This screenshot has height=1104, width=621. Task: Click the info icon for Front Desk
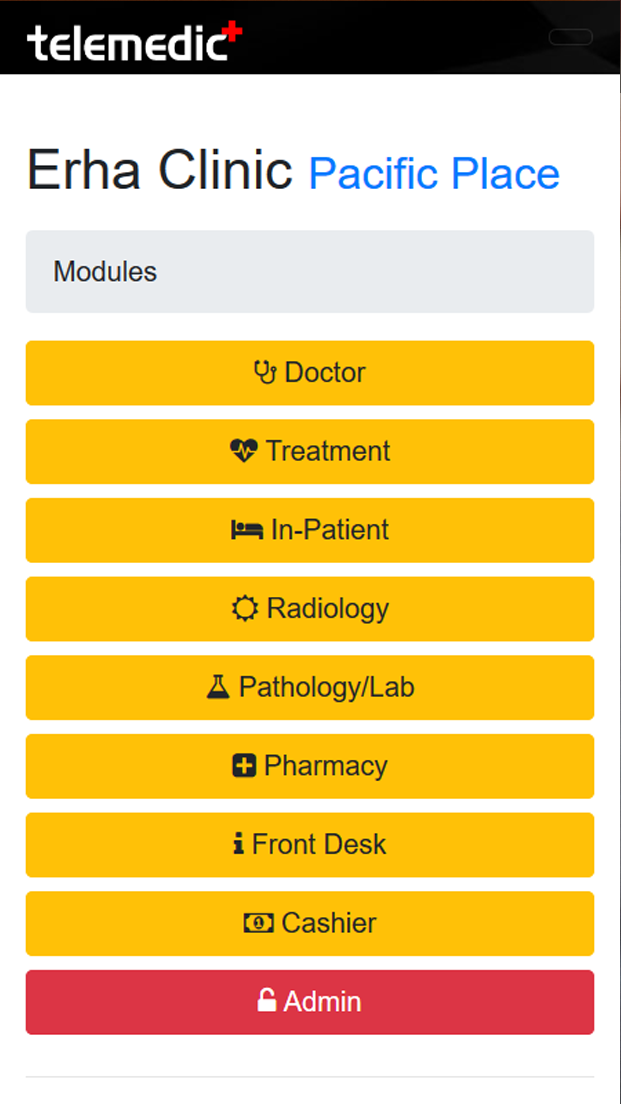pos(238,845)
